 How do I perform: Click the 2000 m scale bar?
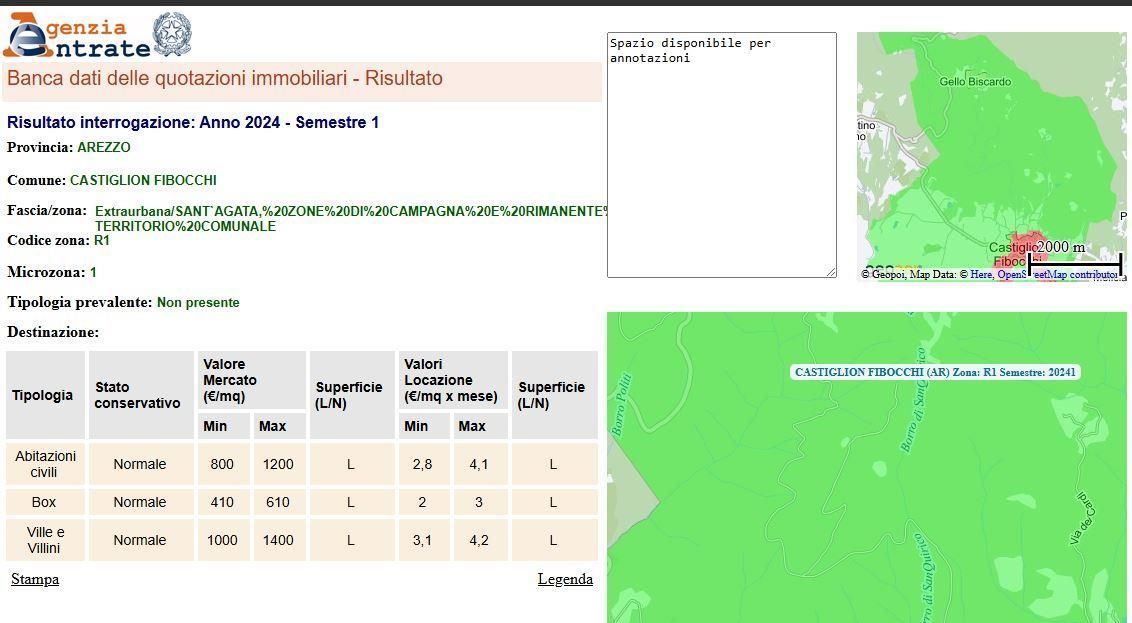coord(1075,263)
